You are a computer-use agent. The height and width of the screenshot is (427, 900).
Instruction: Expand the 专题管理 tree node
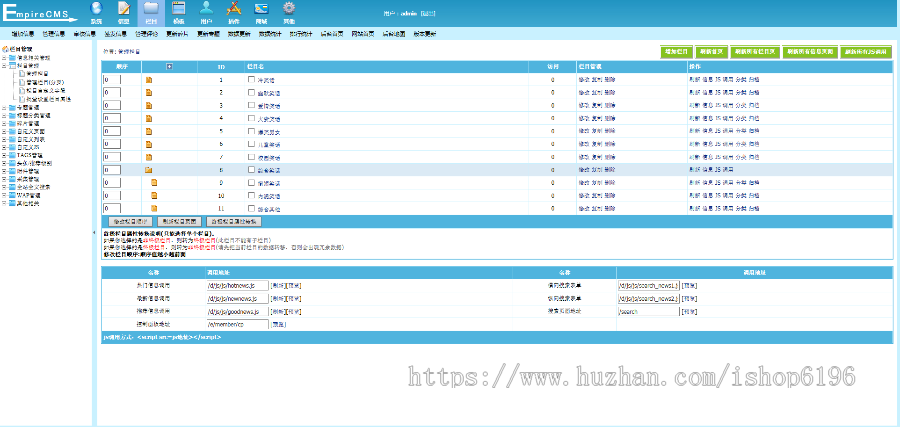pyautogui.click(x=4, y=107)
